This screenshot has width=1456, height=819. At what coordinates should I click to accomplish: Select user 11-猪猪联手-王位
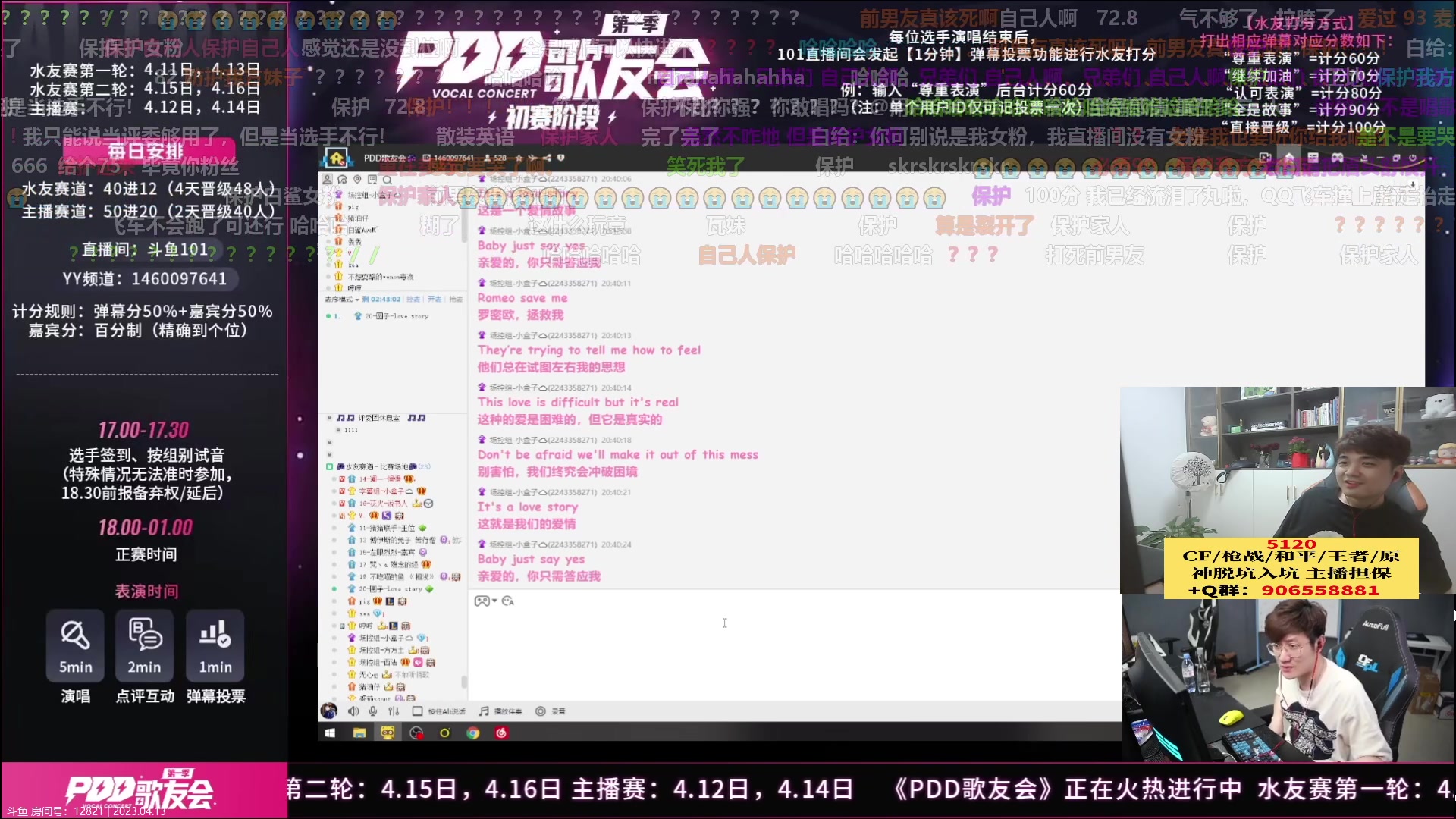pyautogui.click(x=387, y=528)
